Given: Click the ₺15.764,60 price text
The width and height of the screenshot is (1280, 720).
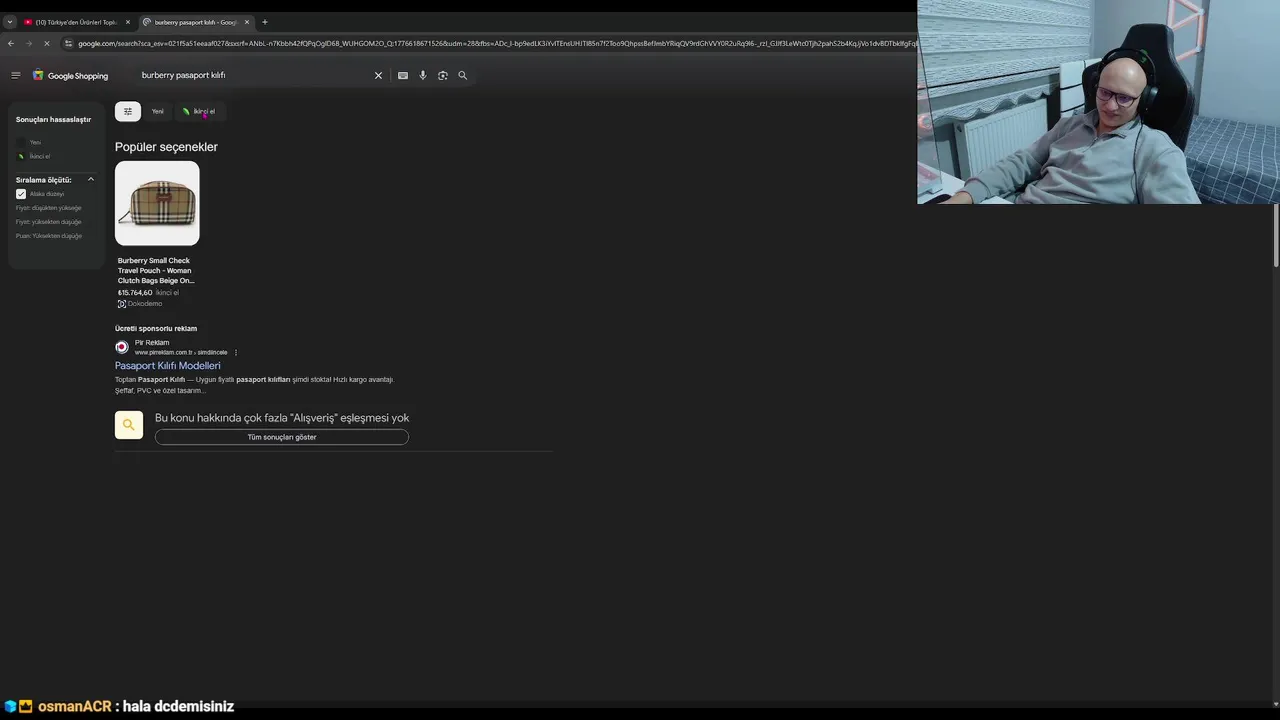Looking at the screenshot, I should coord(135,293).
